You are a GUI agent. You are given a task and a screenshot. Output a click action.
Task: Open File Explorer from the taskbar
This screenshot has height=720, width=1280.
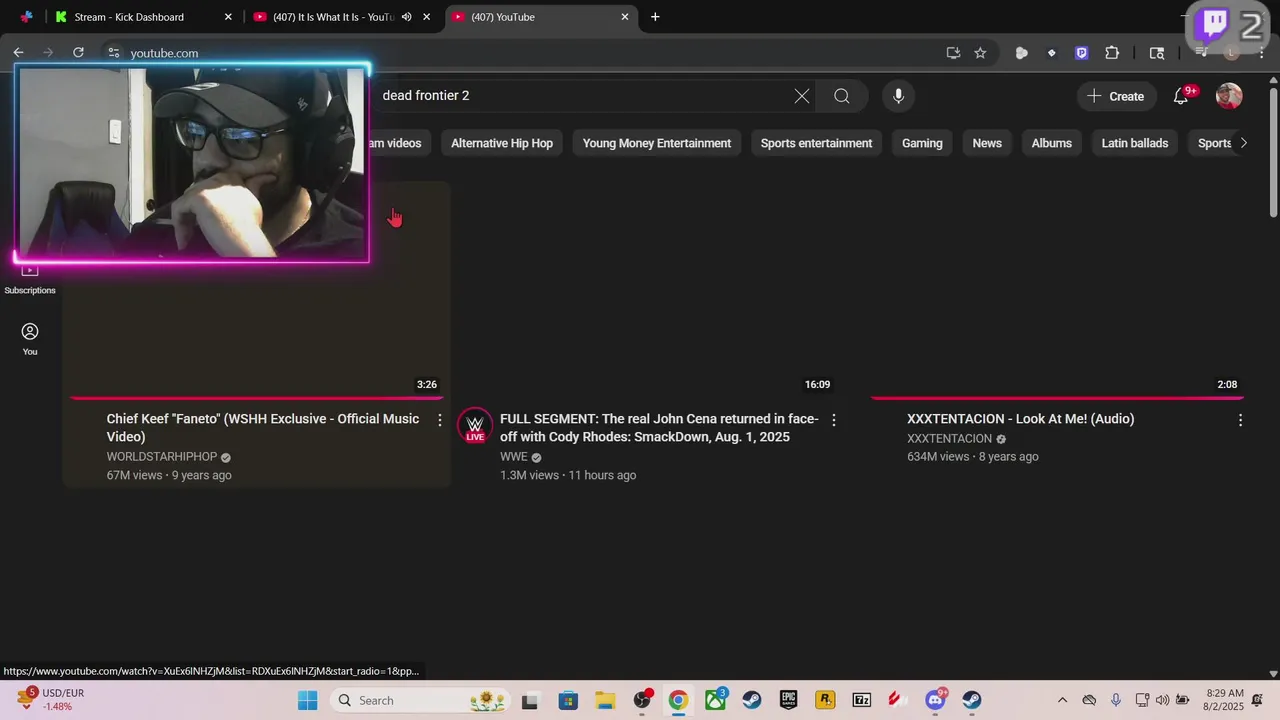pos(605,700)
